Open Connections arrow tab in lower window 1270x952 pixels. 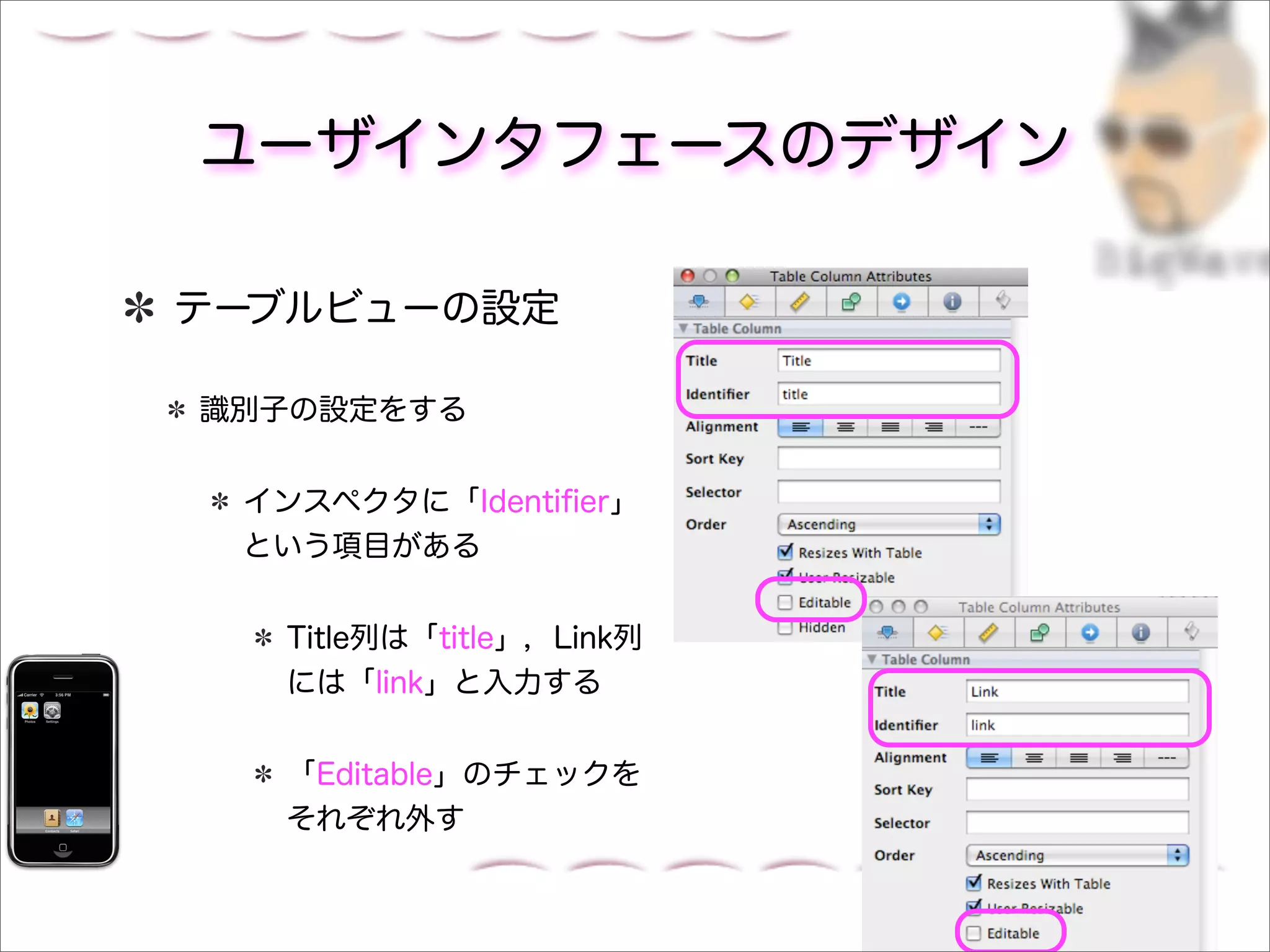pyautogui.click(x=1091, y=633)
